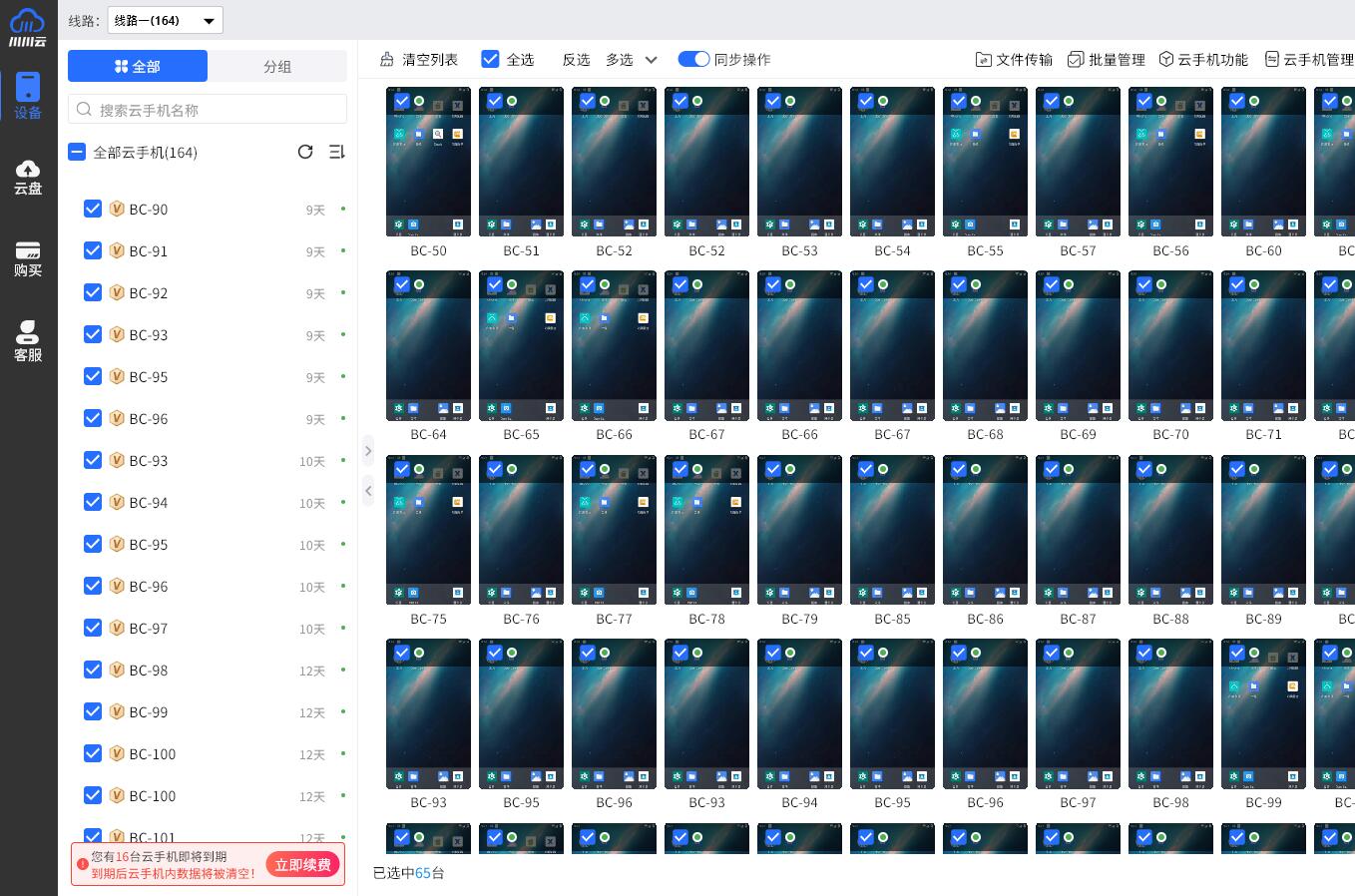
Task: Switch to the 分组 groups tab
Action: tap(277, 66)
